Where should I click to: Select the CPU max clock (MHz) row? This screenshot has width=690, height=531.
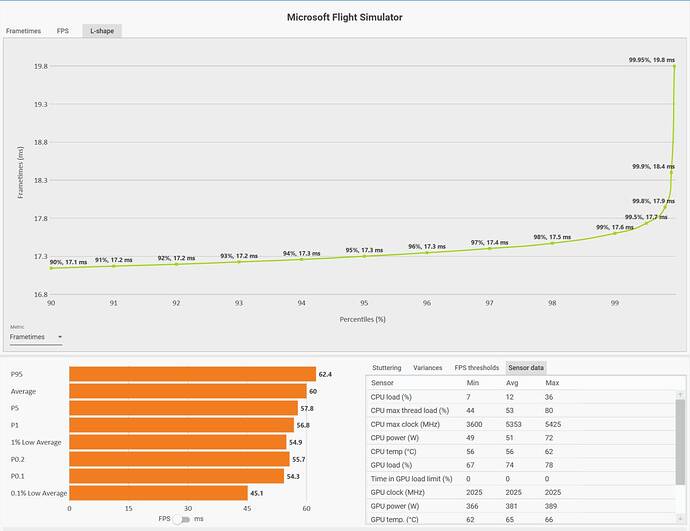coord(521,424)
